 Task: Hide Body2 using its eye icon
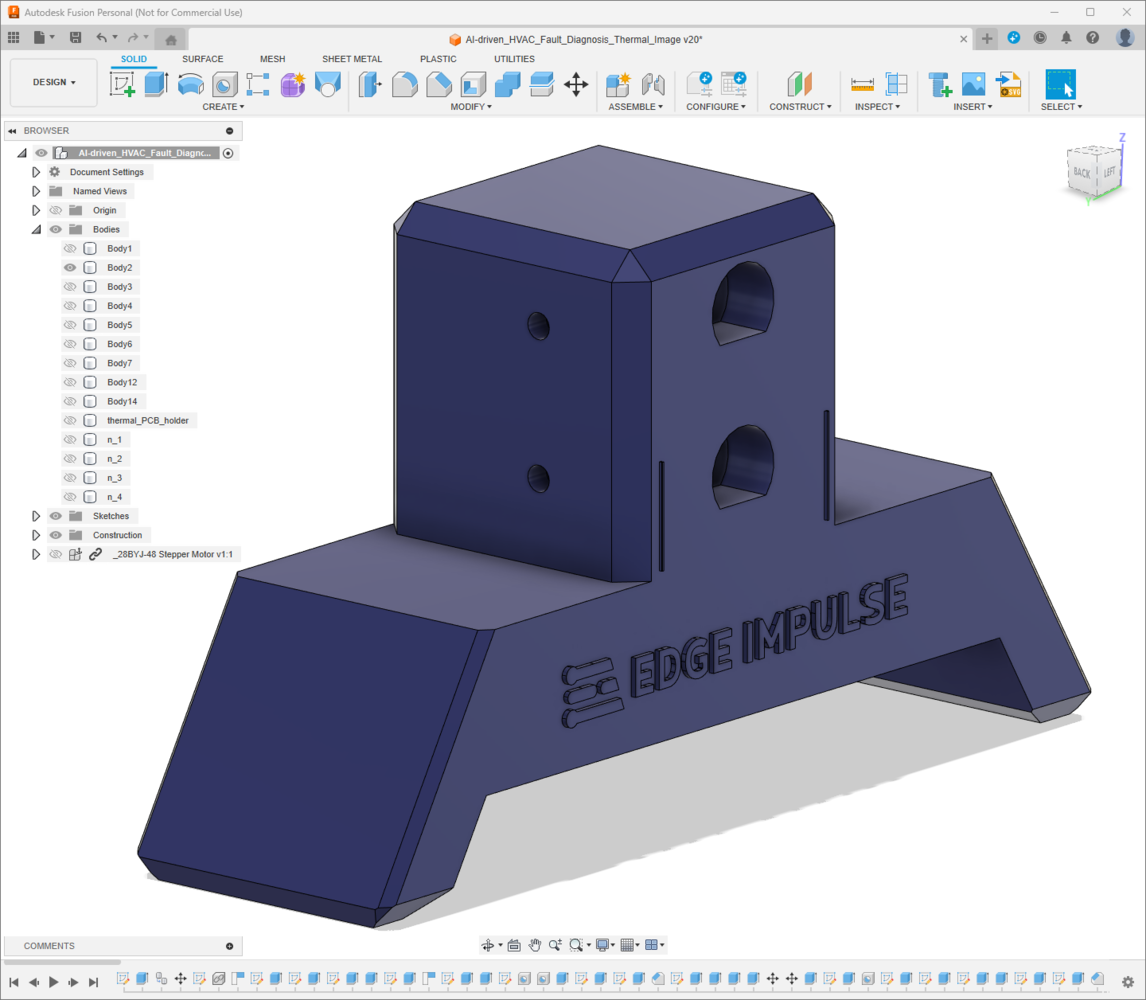click(70, 268)
